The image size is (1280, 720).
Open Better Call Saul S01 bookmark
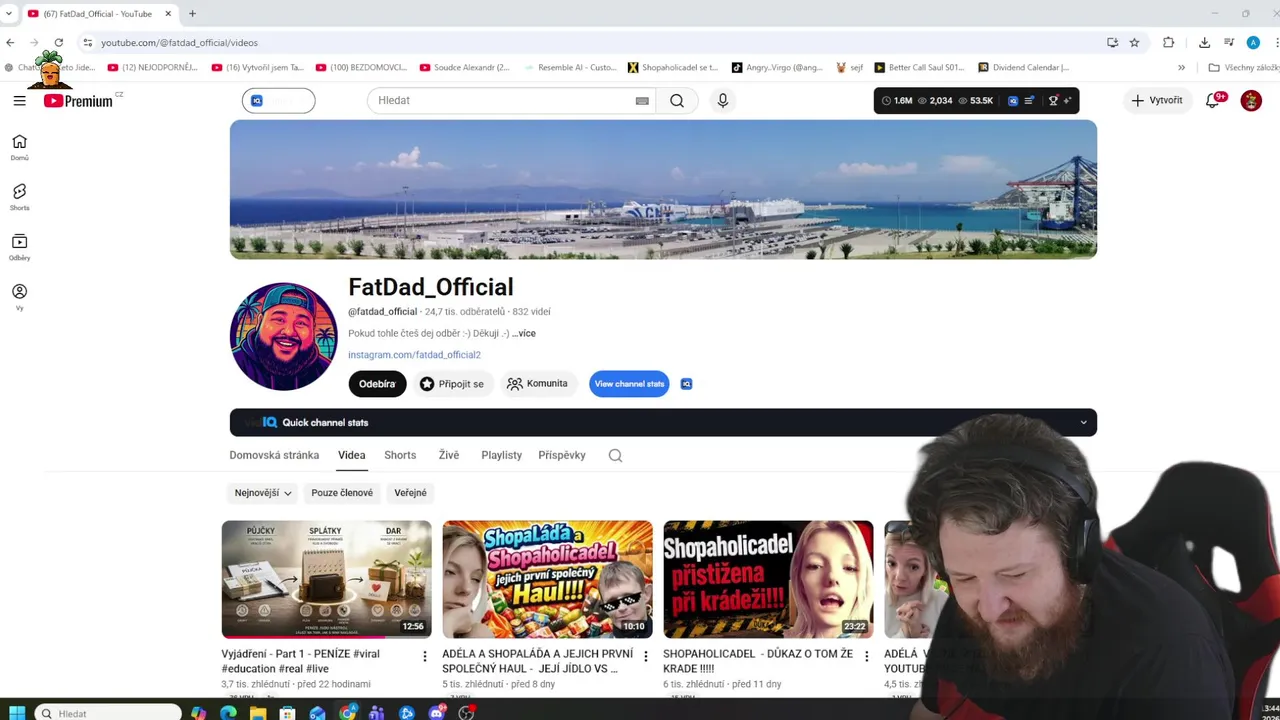(919, 67)
